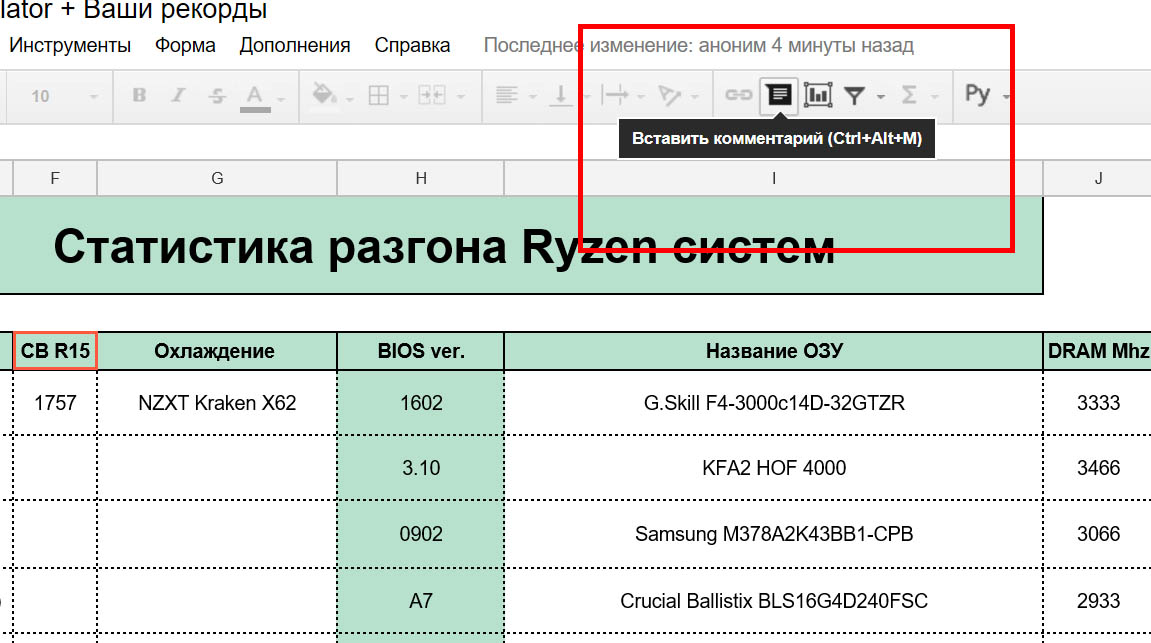The height and width of the screenshot is (643, 1151).
Task: Select the DRAM Mhz header cell
Action: pos(1097,351)
